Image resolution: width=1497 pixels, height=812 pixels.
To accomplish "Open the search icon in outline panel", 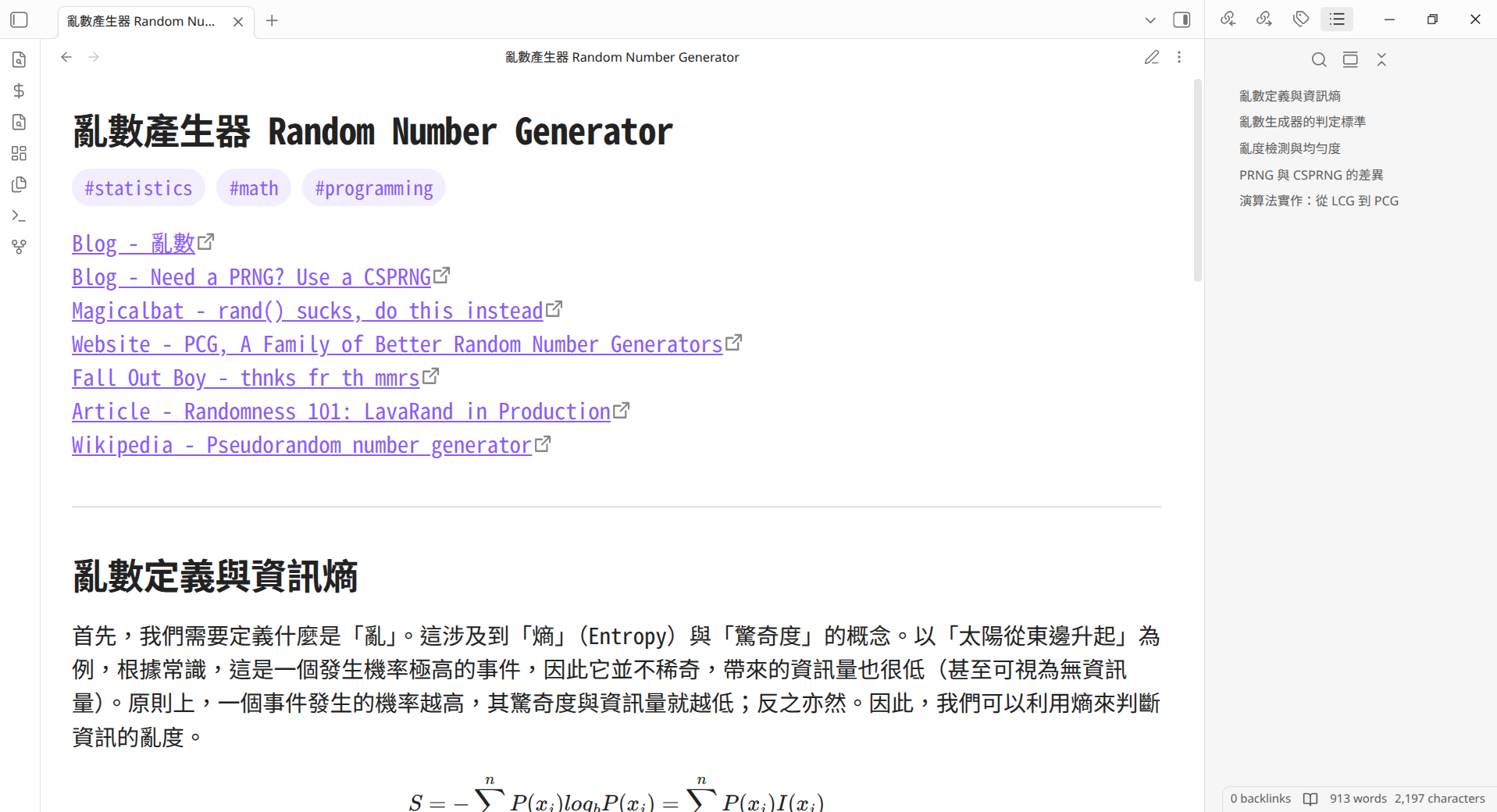I will [x=1319, y=59].
